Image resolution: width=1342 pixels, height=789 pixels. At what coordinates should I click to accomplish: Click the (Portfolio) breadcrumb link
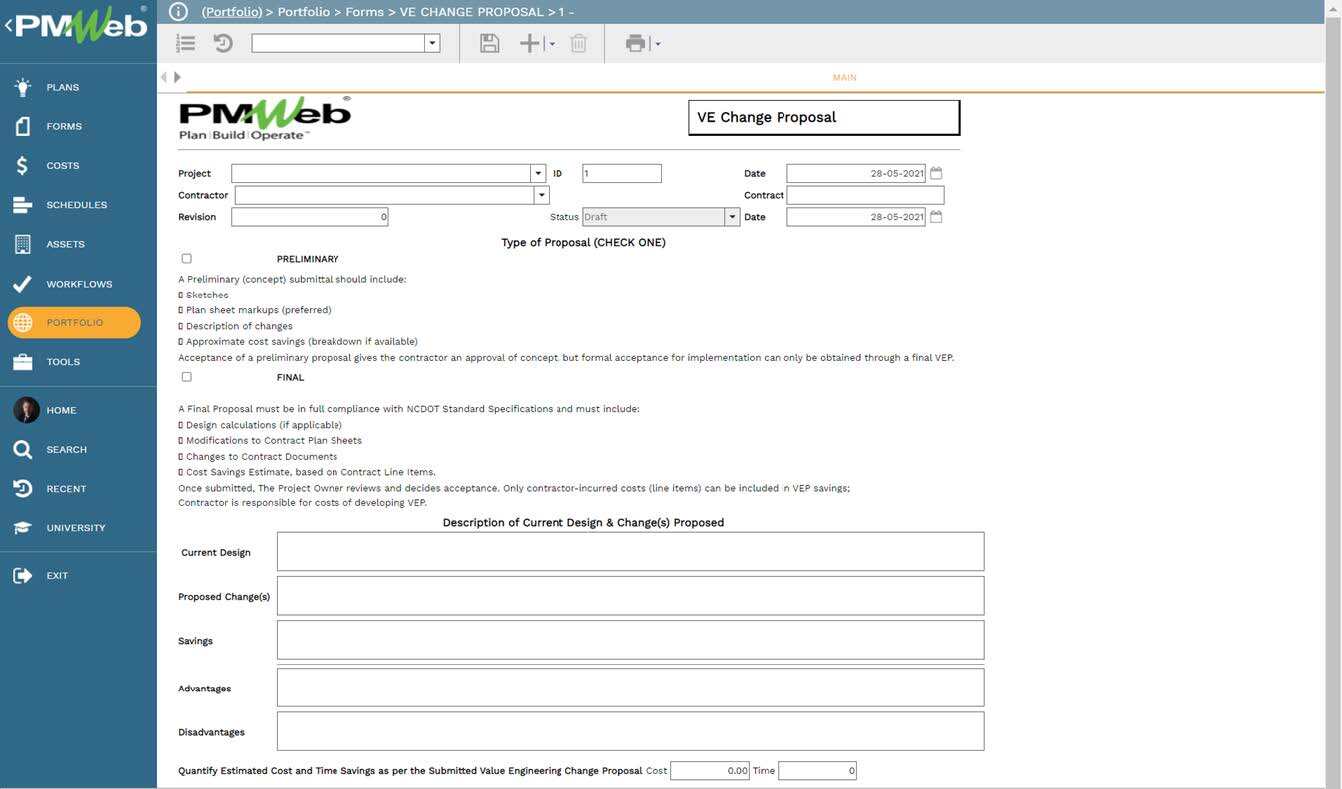tap(232, 12)
